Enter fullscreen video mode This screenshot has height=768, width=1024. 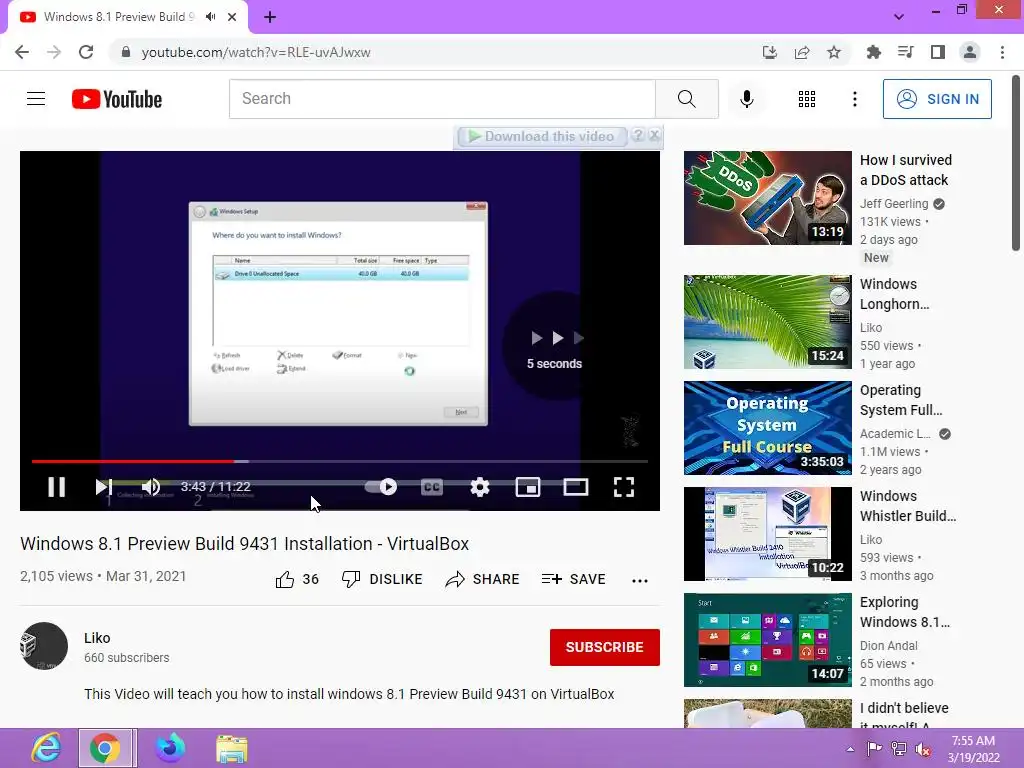624,487
